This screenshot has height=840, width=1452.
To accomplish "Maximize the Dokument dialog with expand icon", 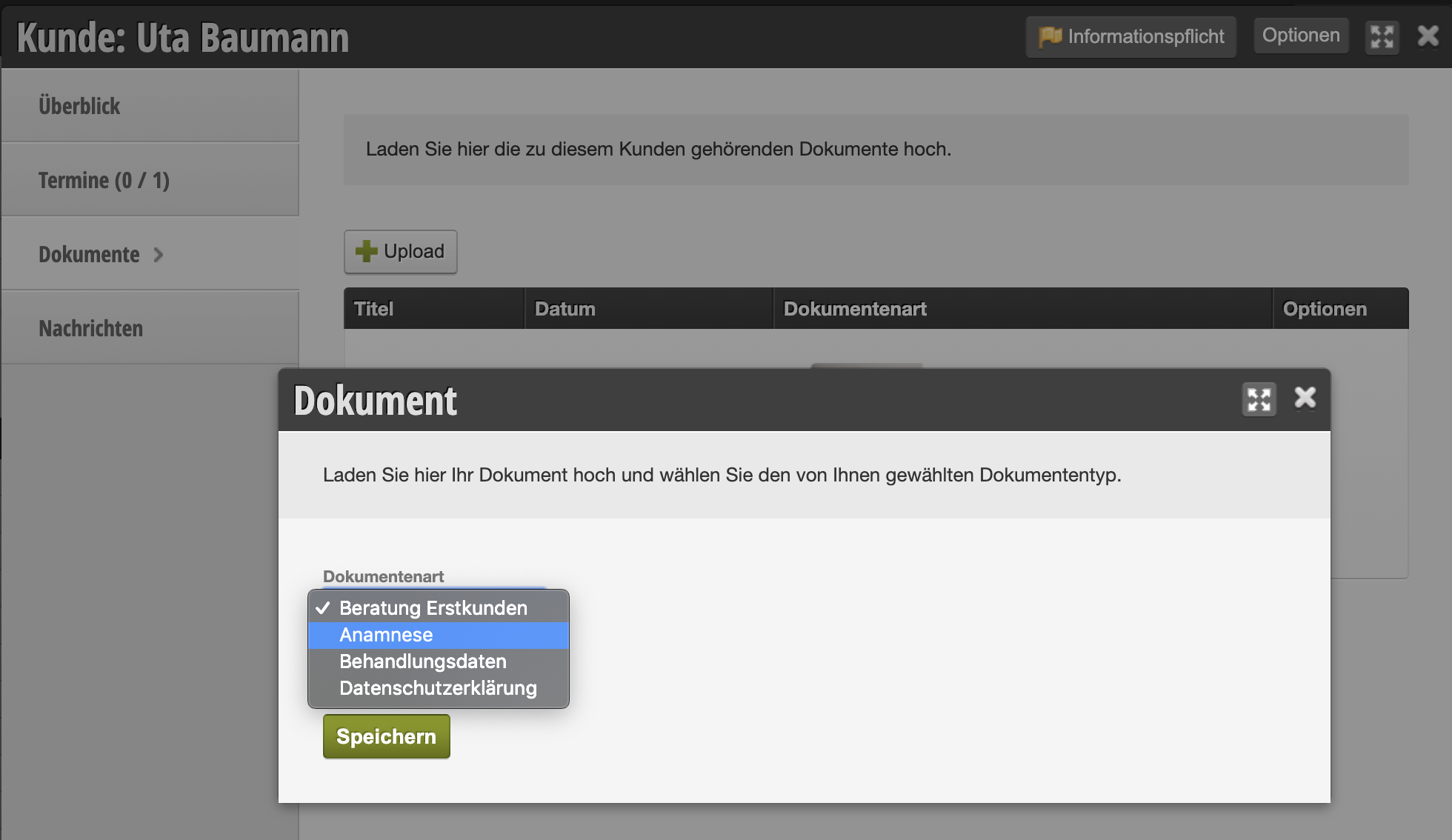I will (1259, 400).
